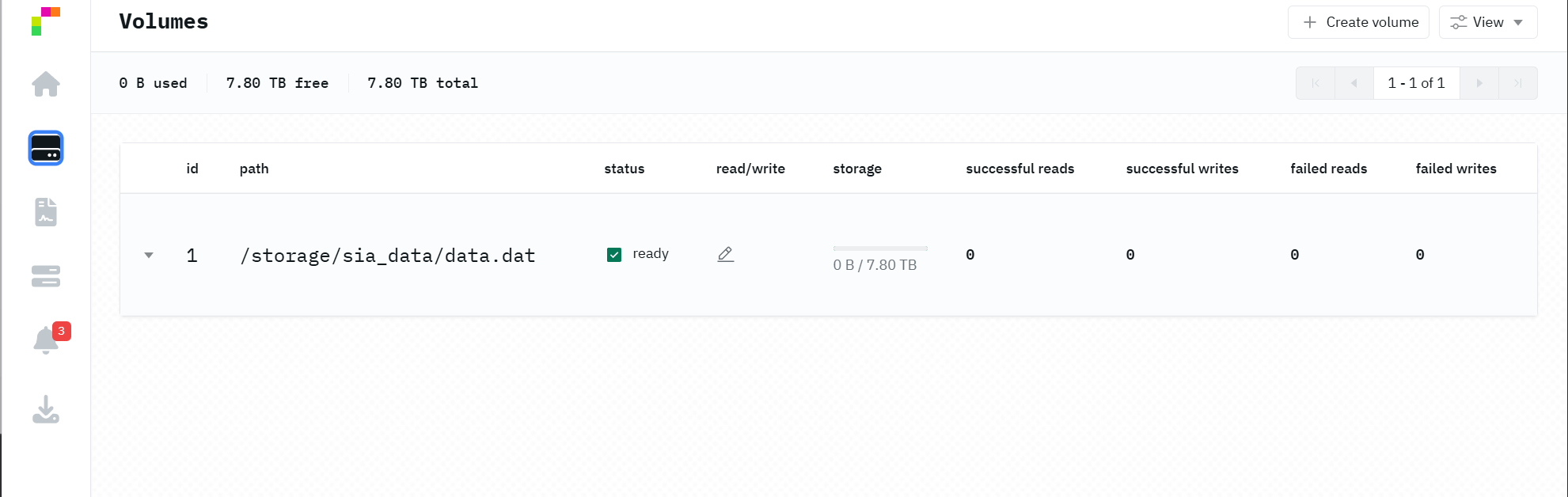Click the Create volume button
This screenshot has width=1568, height=497.
(1358, 22)
